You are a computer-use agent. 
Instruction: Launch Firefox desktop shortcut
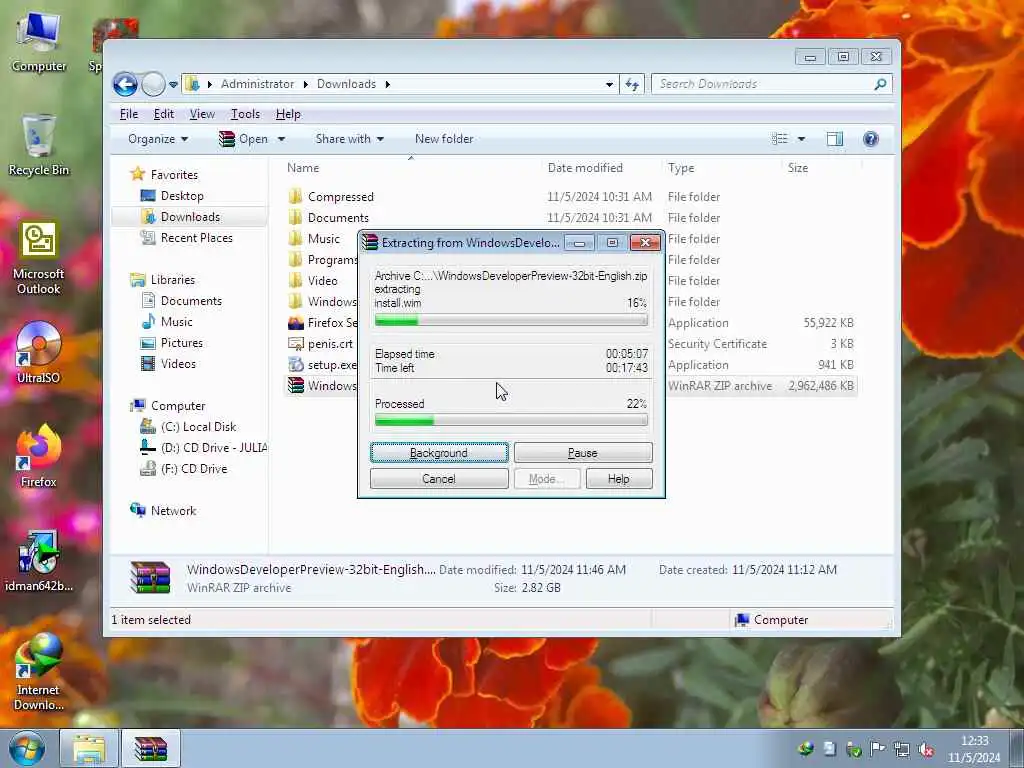39,456
